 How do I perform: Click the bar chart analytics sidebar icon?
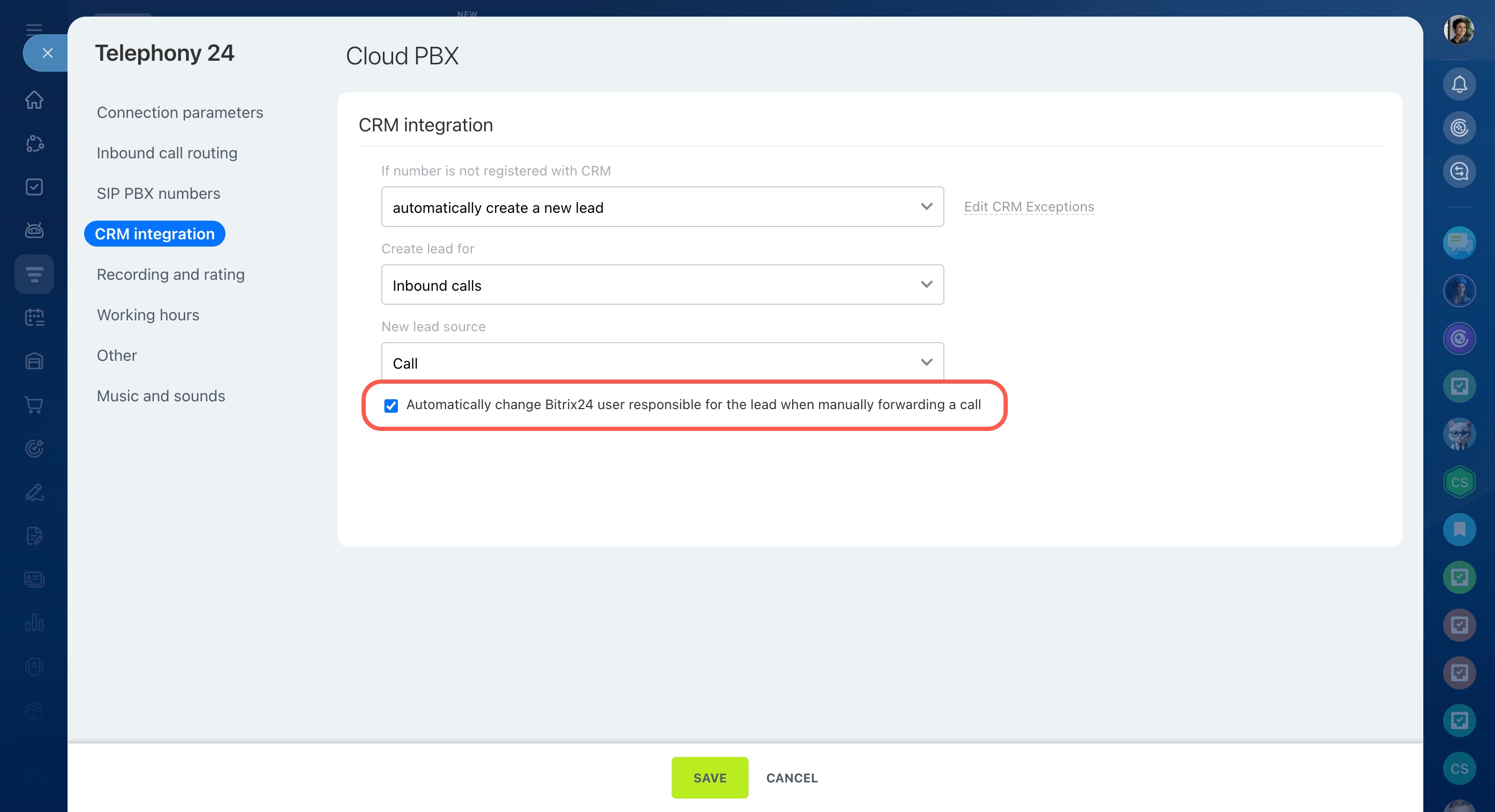point(34,622)
